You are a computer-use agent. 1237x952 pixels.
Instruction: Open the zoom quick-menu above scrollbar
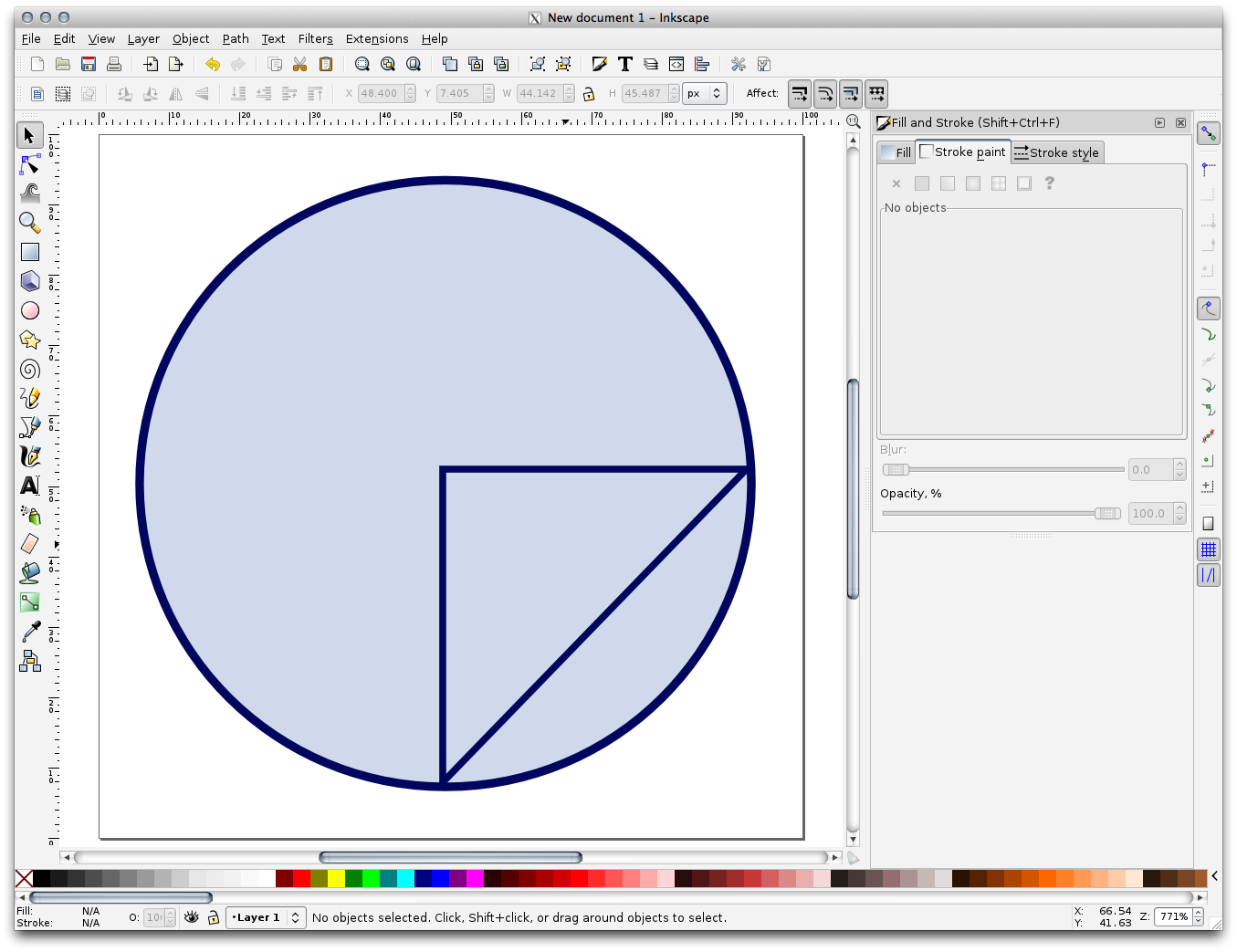(x=853, y=121)
